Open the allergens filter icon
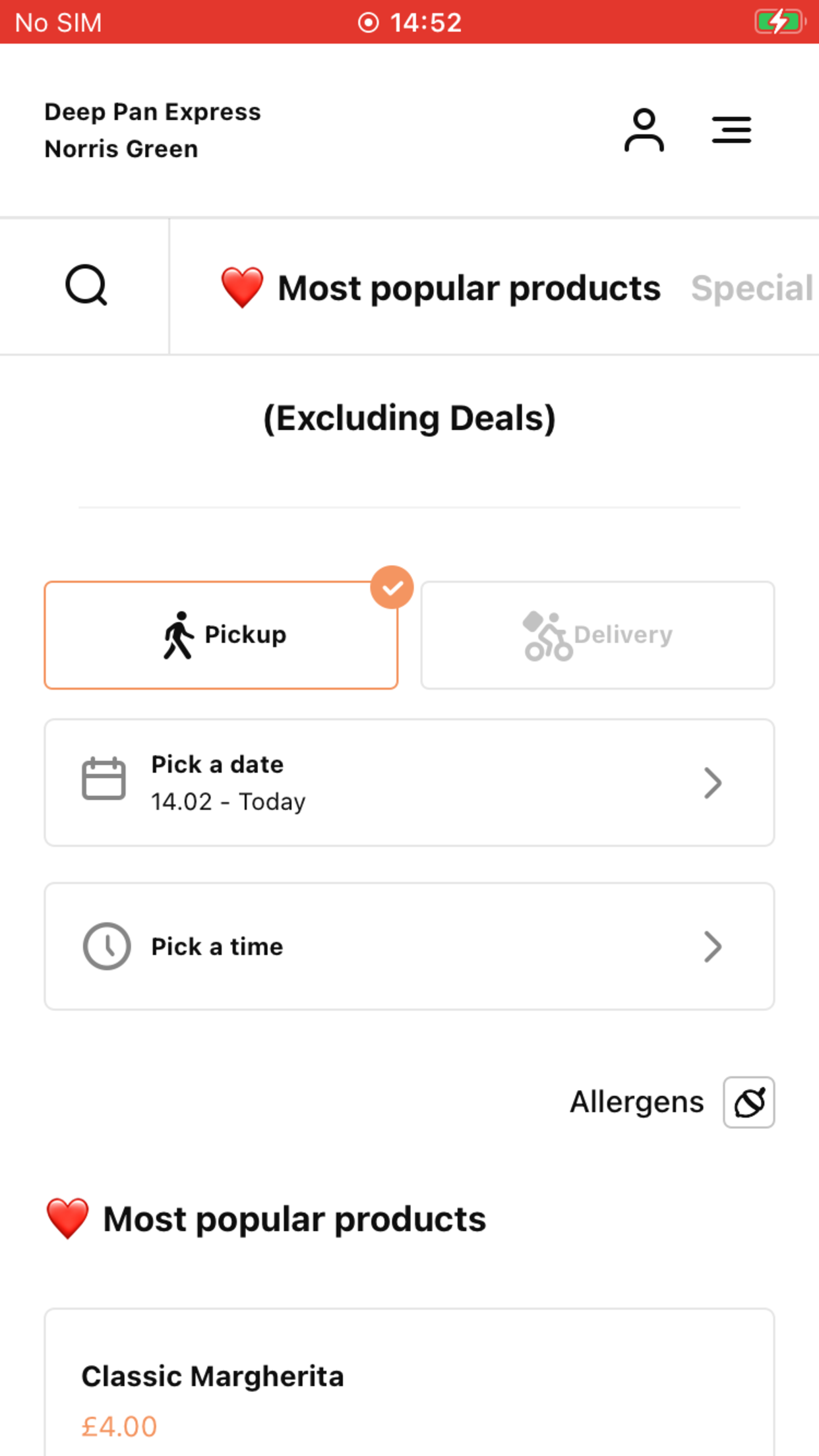 [749, 1103]
